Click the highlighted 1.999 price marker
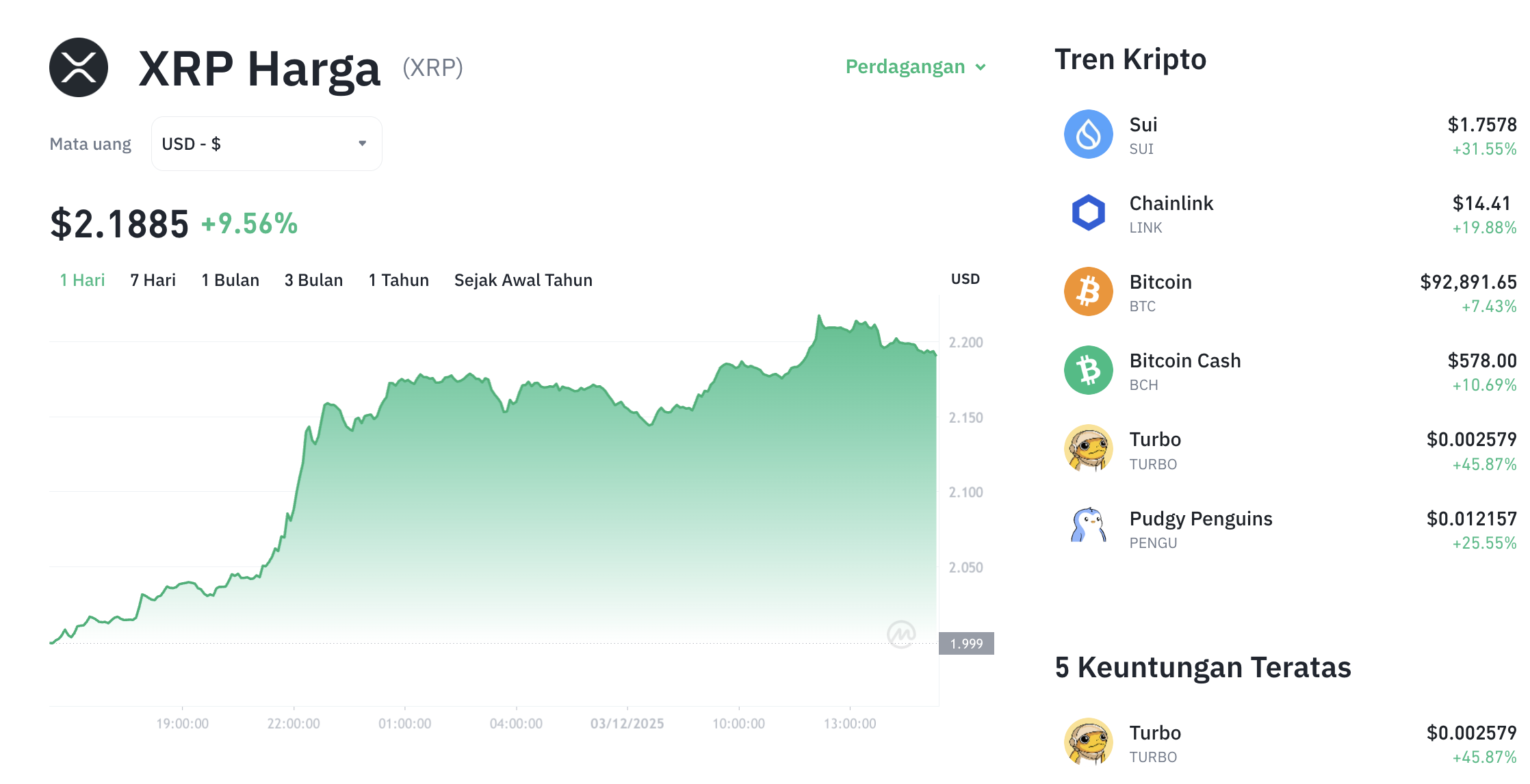 [x=966, y=643]
